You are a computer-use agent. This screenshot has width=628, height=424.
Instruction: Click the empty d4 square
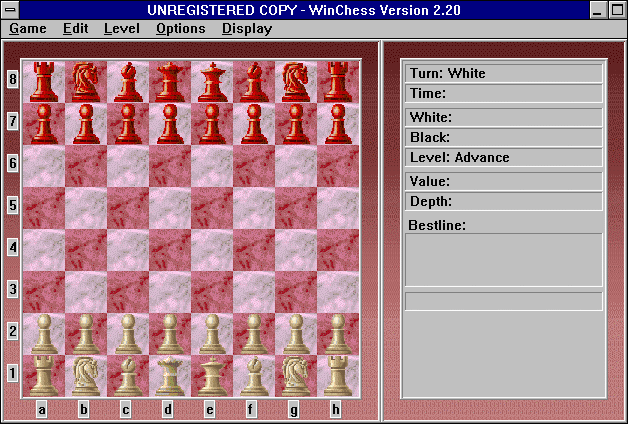coord(170,250)
